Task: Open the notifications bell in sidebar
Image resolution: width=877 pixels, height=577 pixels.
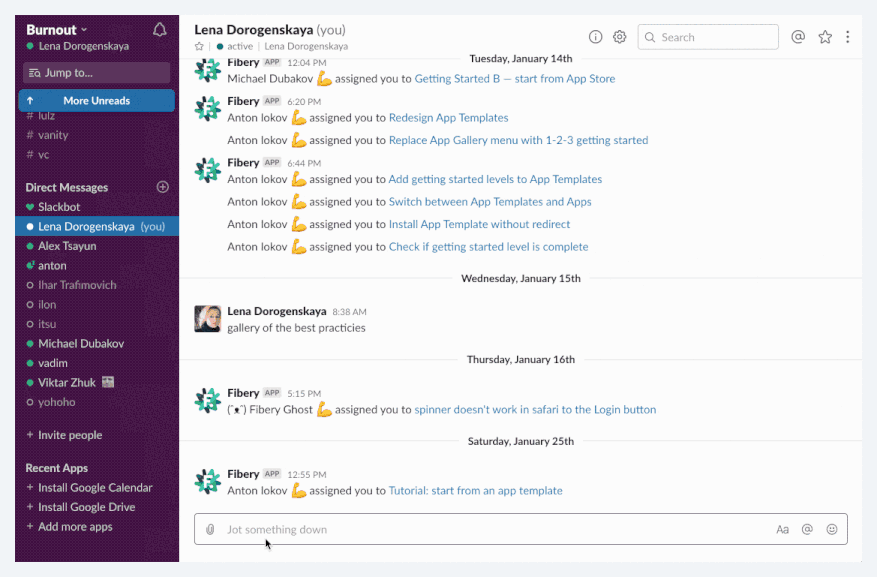Action: click(159, 30)
